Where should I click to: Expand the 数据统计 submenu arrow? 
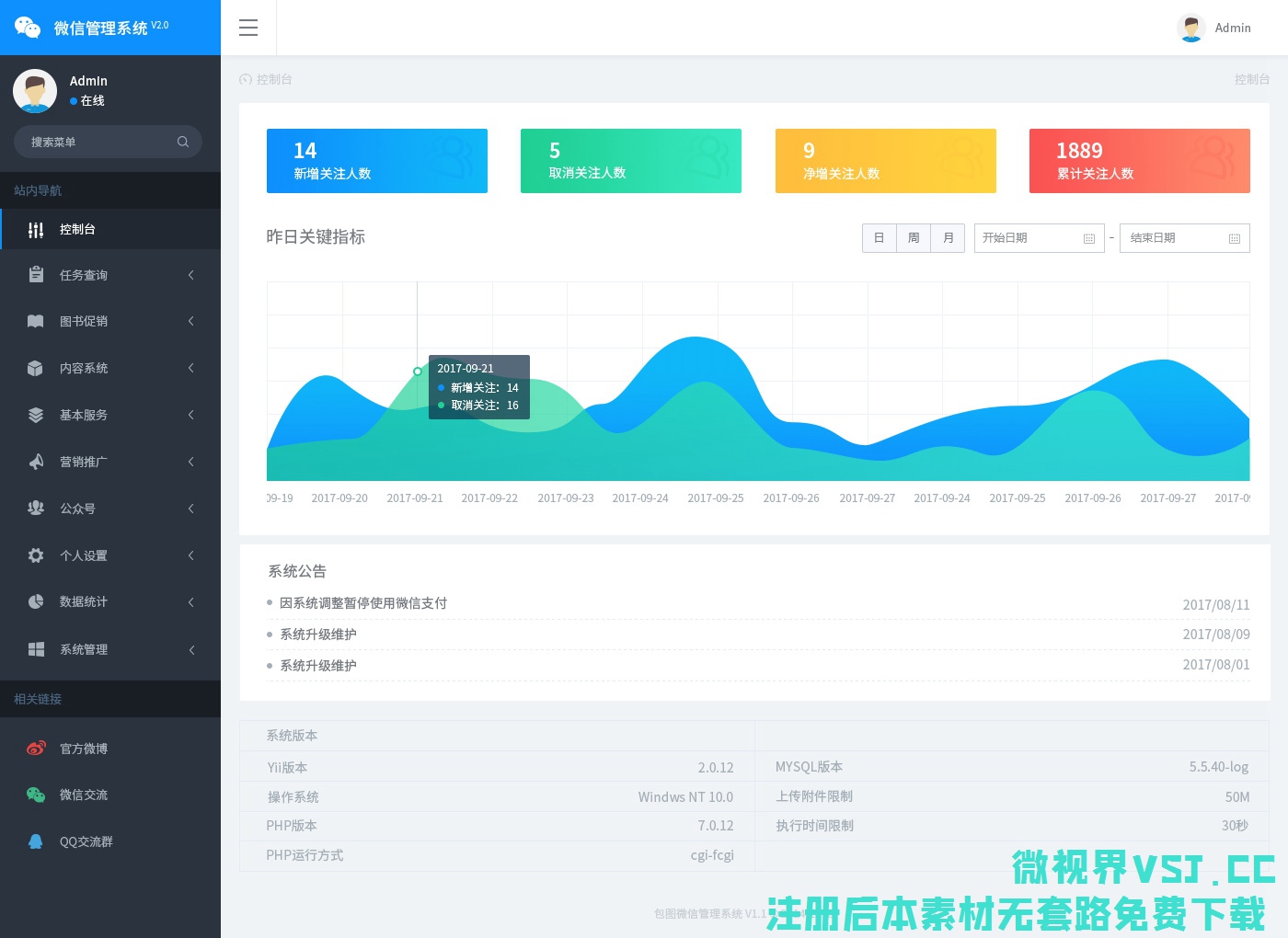pyautogui.click(x=191, y=602)
